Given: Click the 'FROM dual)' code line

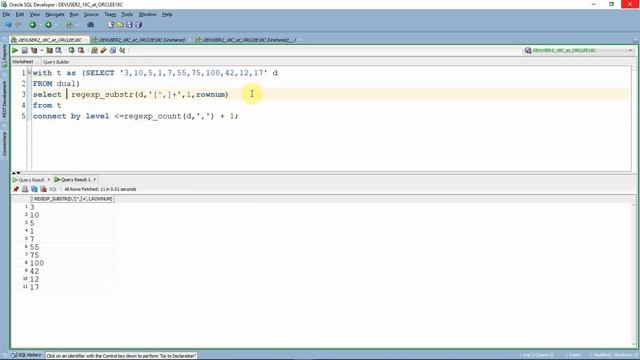Looking at the screenshot, I should 56,84.
